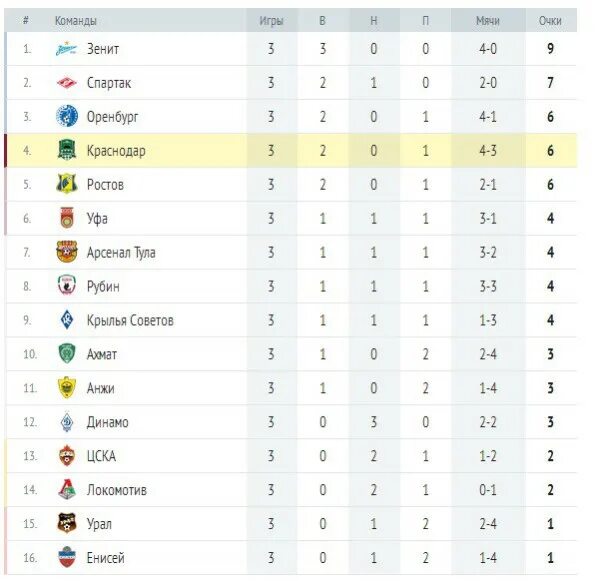Click the Мячи column header
This screenshot has width=600, height=581.
point(488,20)
